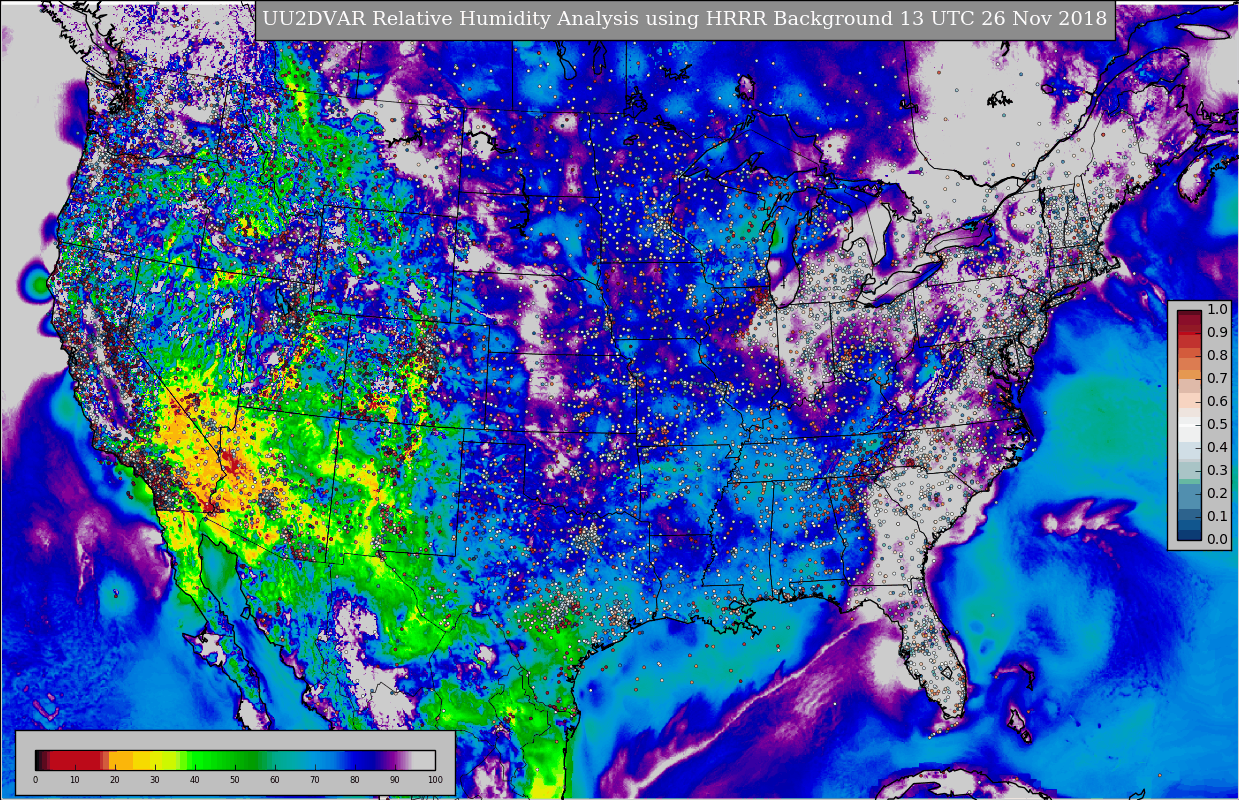Click the 60 tick label on humidity colorbar
The width and height of the screenshot is (1239, 800).
pos(275,780)
